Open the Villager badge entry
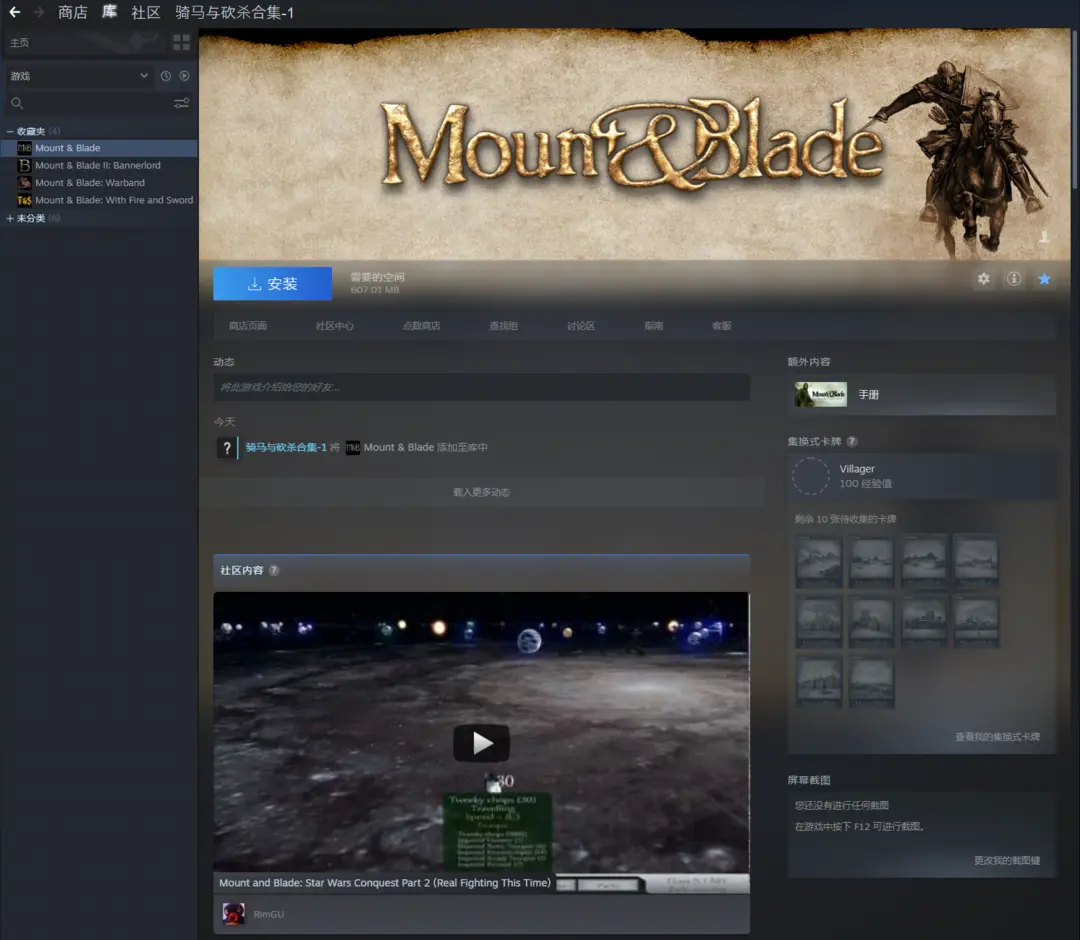Image resolution: width=1080 pixels, height=940 pixels. tap(922, 476)
